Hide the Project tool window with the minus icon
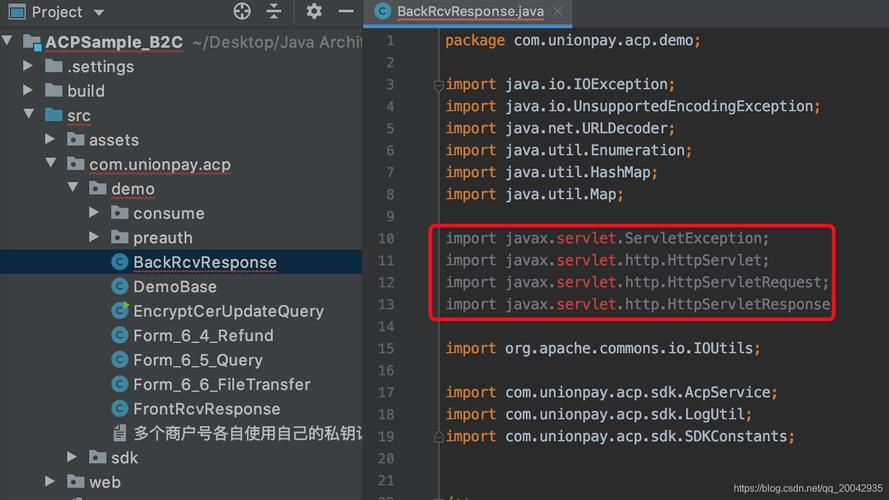The width and height of the screenshot is (889, 500). click(346, 12)
